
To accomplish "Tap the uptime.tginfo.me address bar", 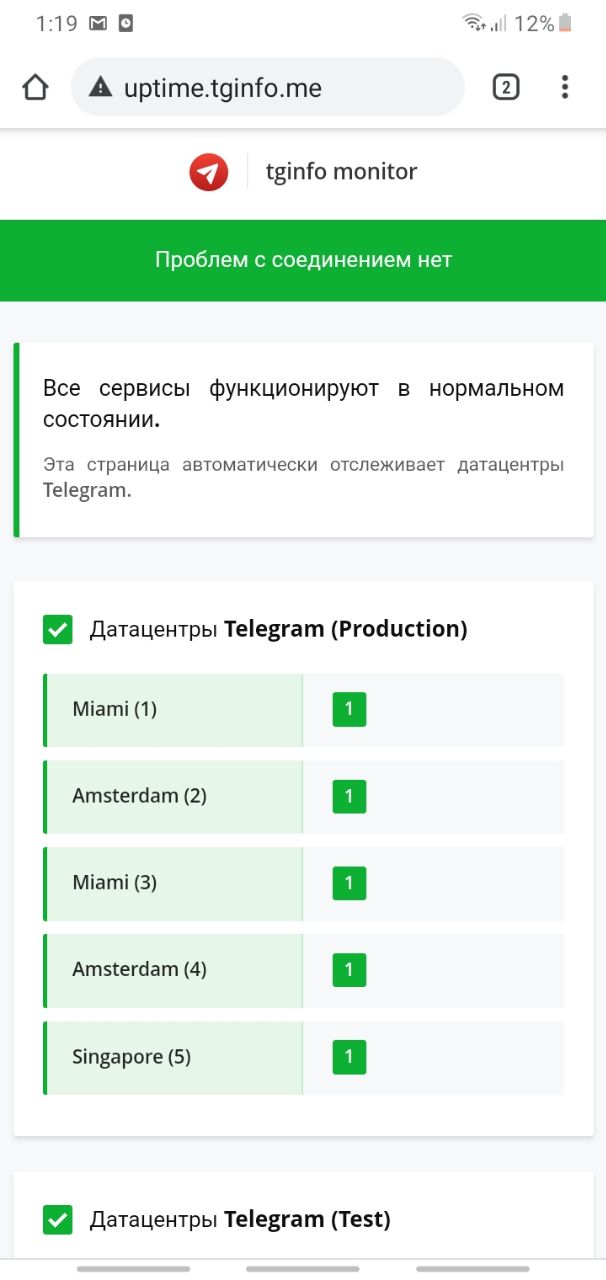I will [268, 88].
